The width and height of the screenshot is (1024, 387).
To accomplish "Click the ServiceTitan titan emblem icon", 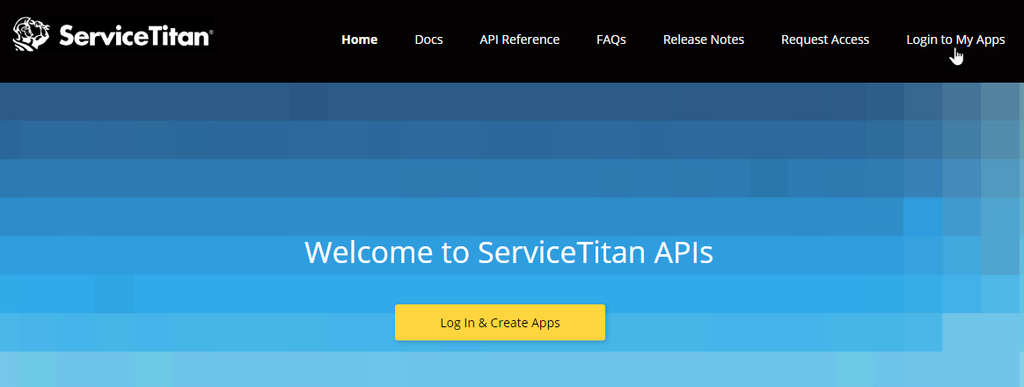I will click(31, 35).
